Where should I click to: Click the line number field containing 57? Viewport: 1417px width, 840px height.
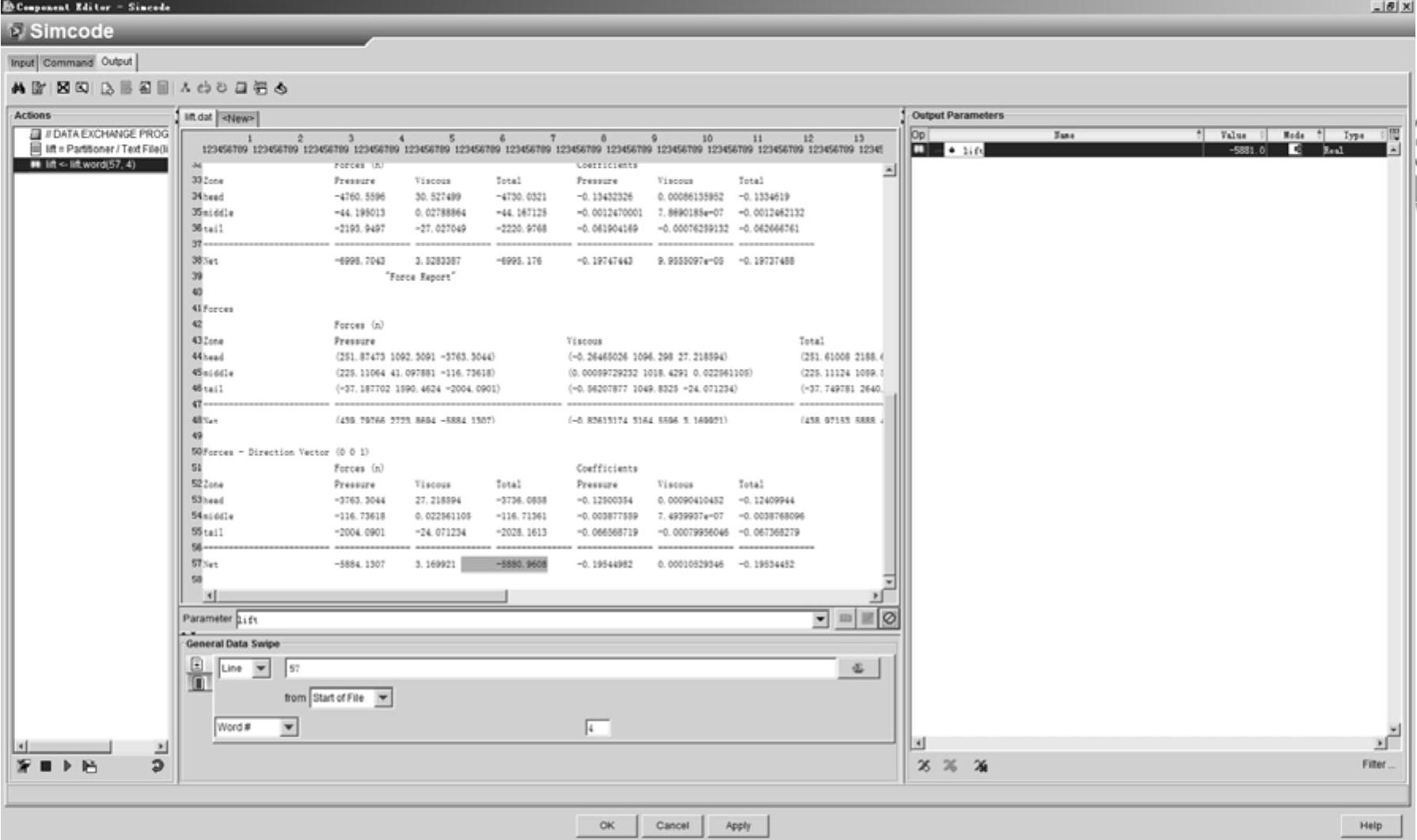560,668
